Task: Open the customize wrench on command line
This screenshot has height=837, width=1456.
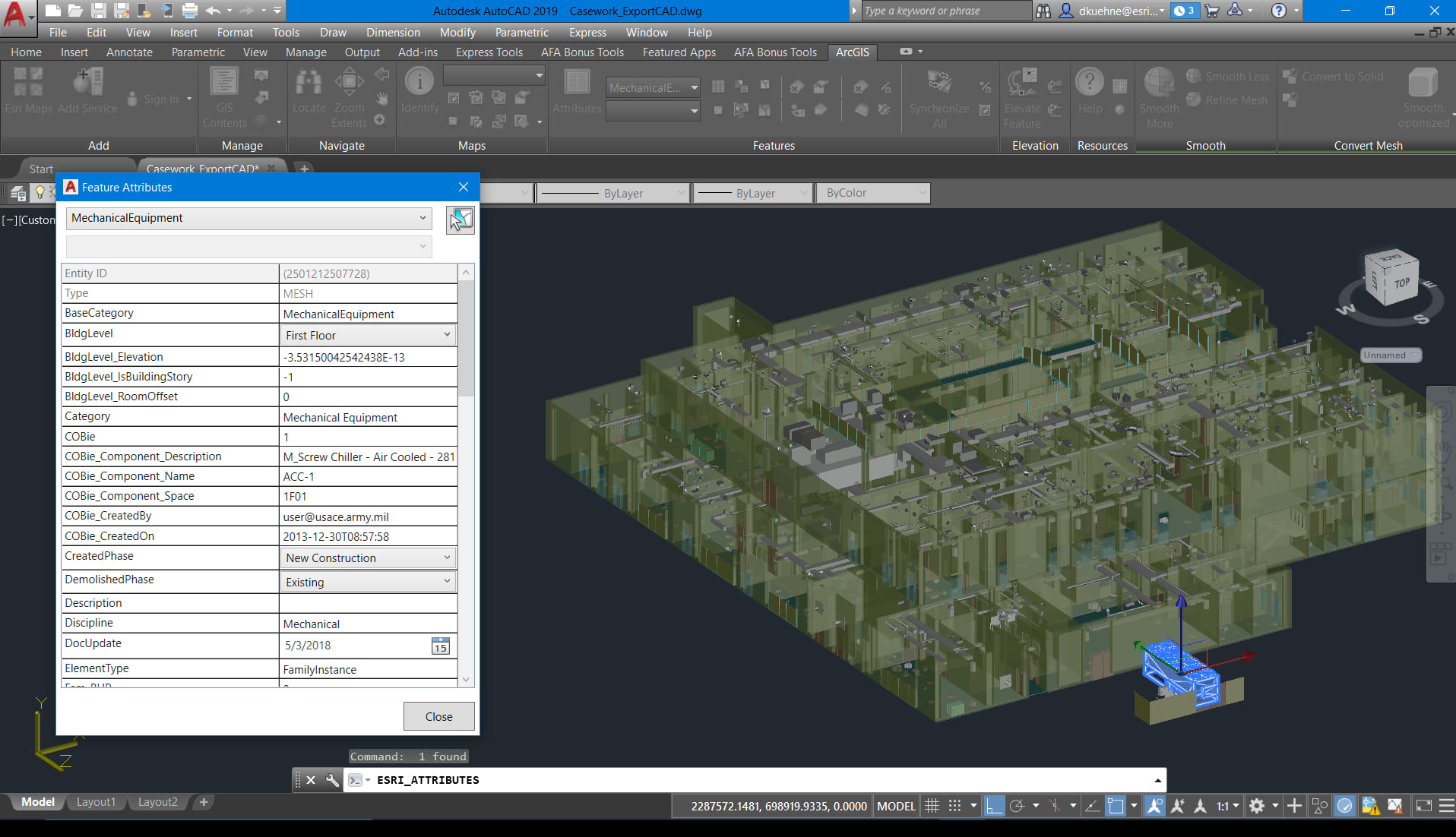Action: coord(332,780)
